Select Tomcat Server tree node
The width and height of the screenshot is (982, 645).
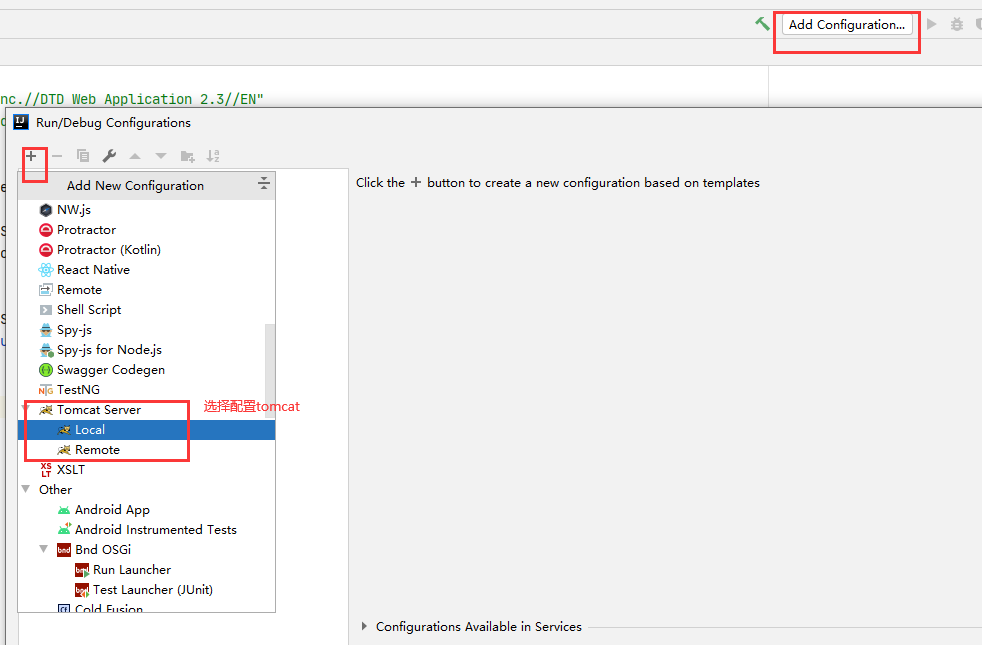[x=147, y=410]
